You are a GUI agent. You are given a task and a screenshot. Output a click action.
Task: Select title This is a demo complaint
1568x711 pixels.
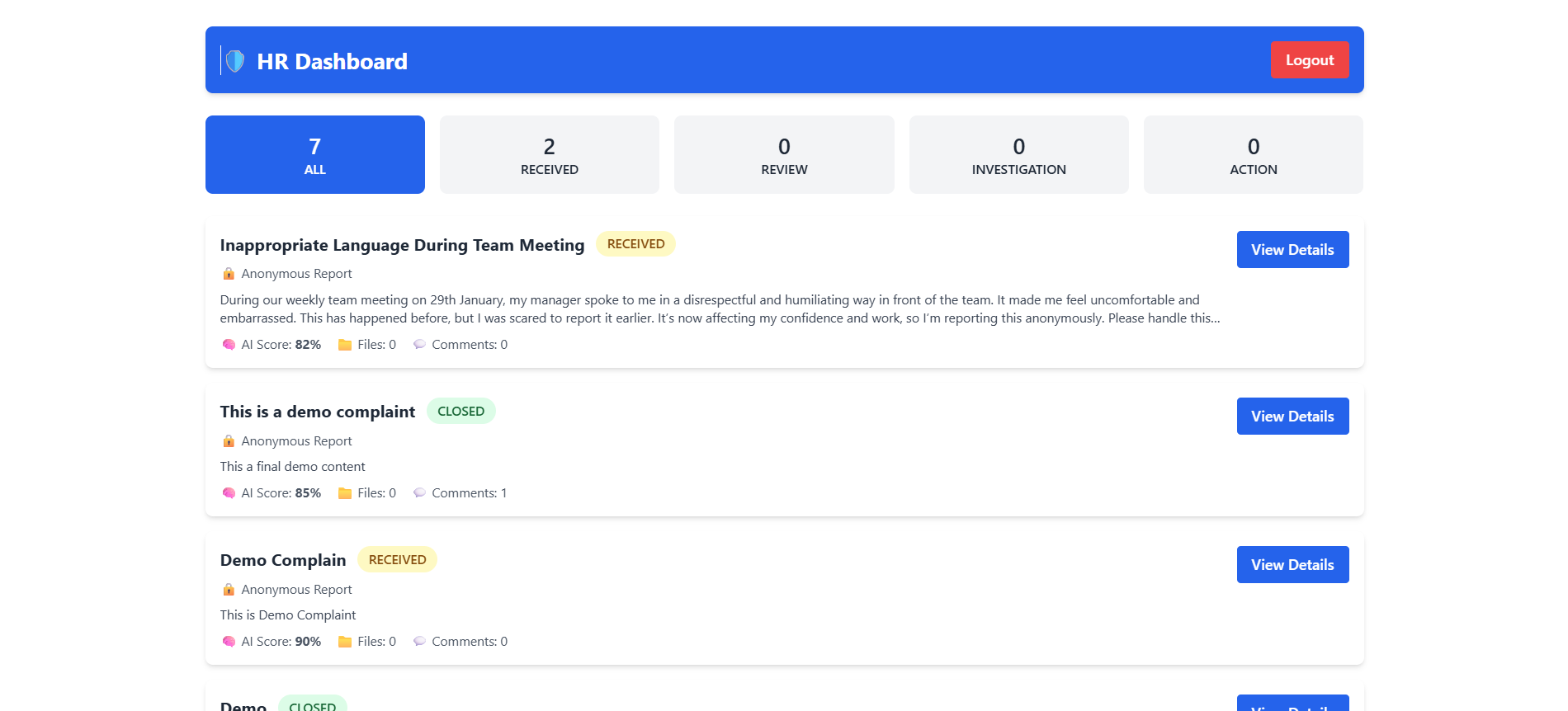(x=318, y=412)
